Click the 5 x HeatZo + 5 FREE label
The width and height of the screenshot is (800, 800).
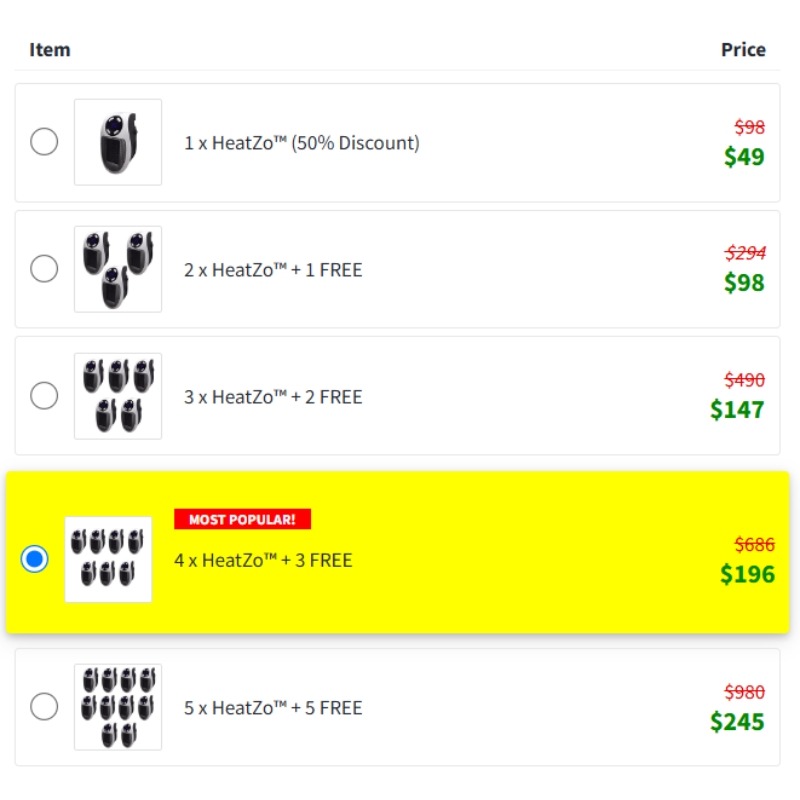pos(273,708)
